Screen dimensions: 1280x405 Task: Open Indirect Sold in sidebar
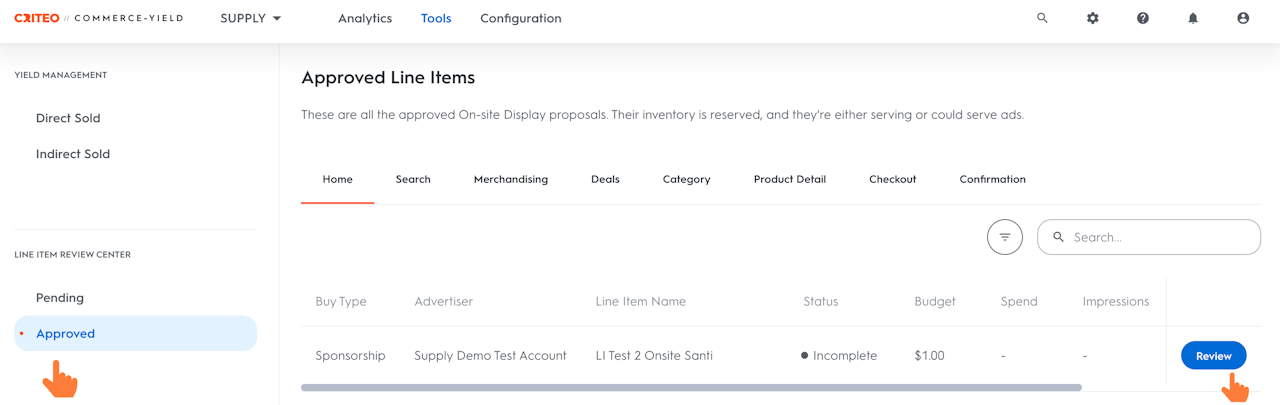tap(73, 154)
